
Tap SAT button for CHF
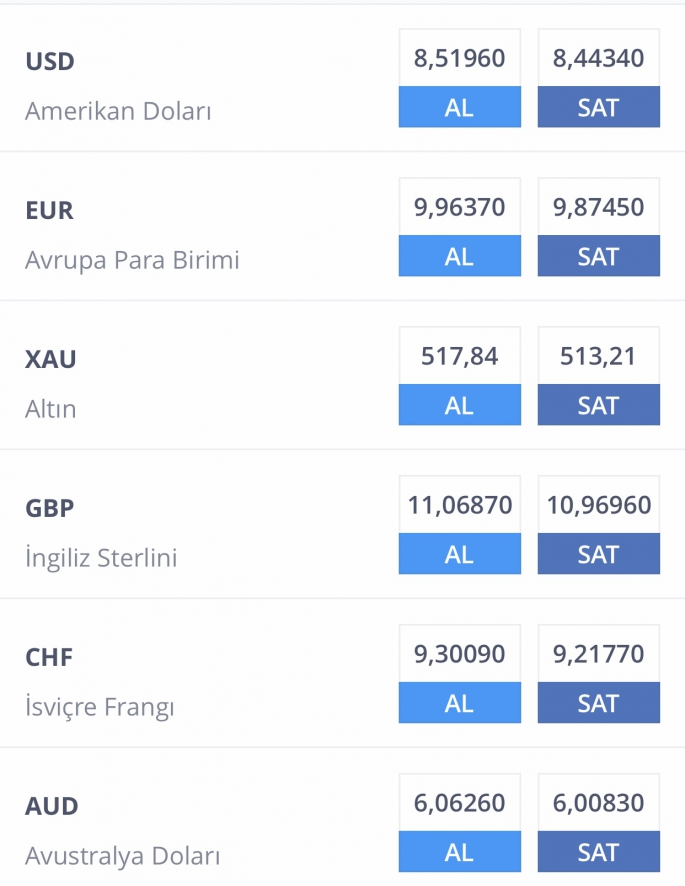click(599, 702)
